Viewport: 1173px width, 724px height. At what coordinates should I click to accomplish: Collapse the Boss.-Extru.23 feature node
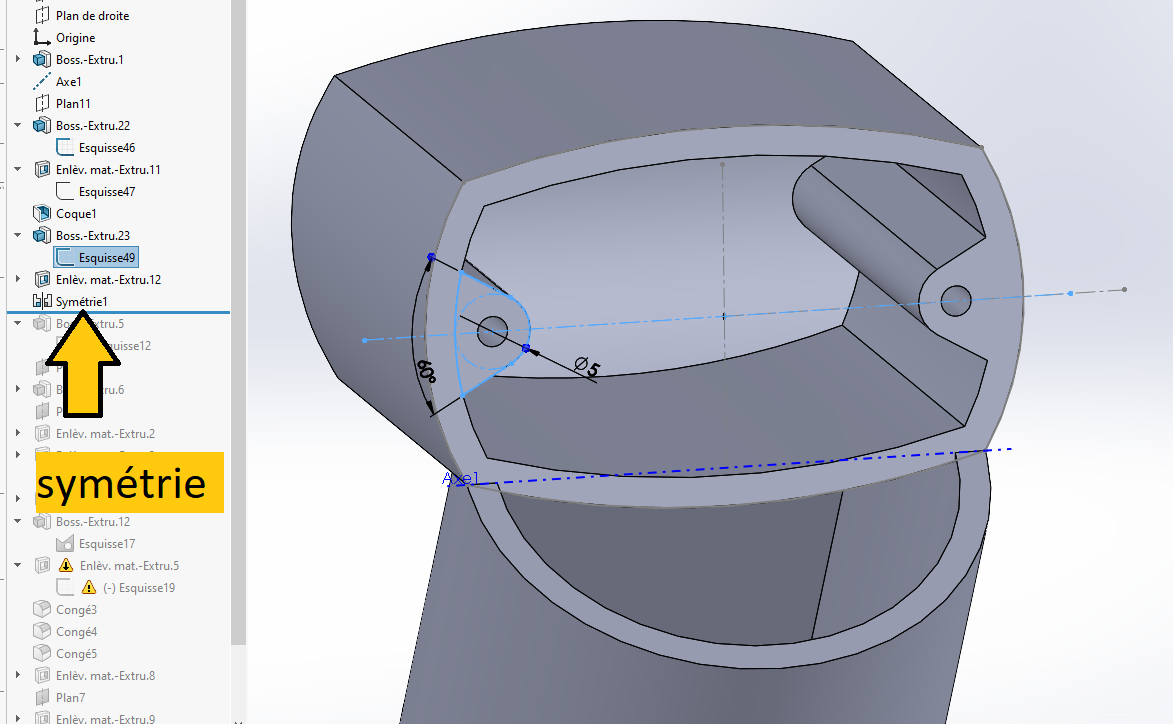click(x=18, y=235)
